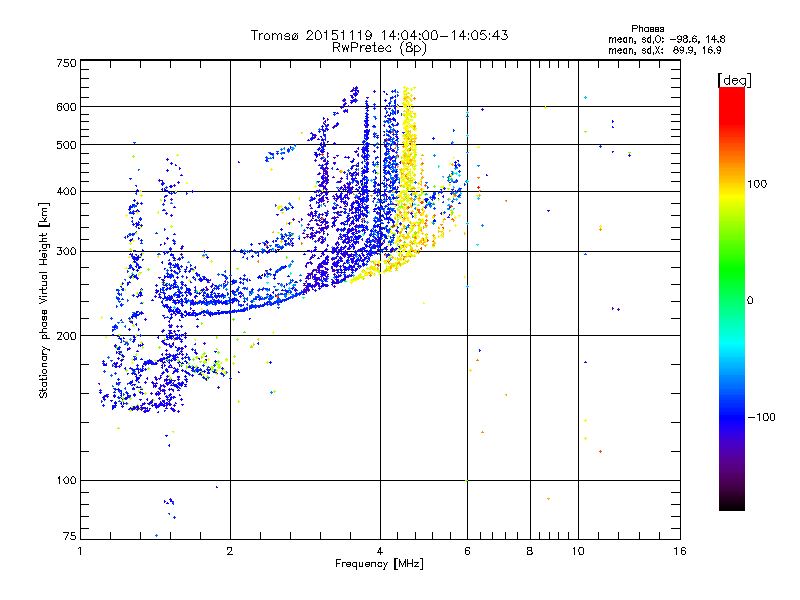Click the yellow X-mode trace above 600 km
This screenshot has height=600, width=800.
click(x=408, y=96)
